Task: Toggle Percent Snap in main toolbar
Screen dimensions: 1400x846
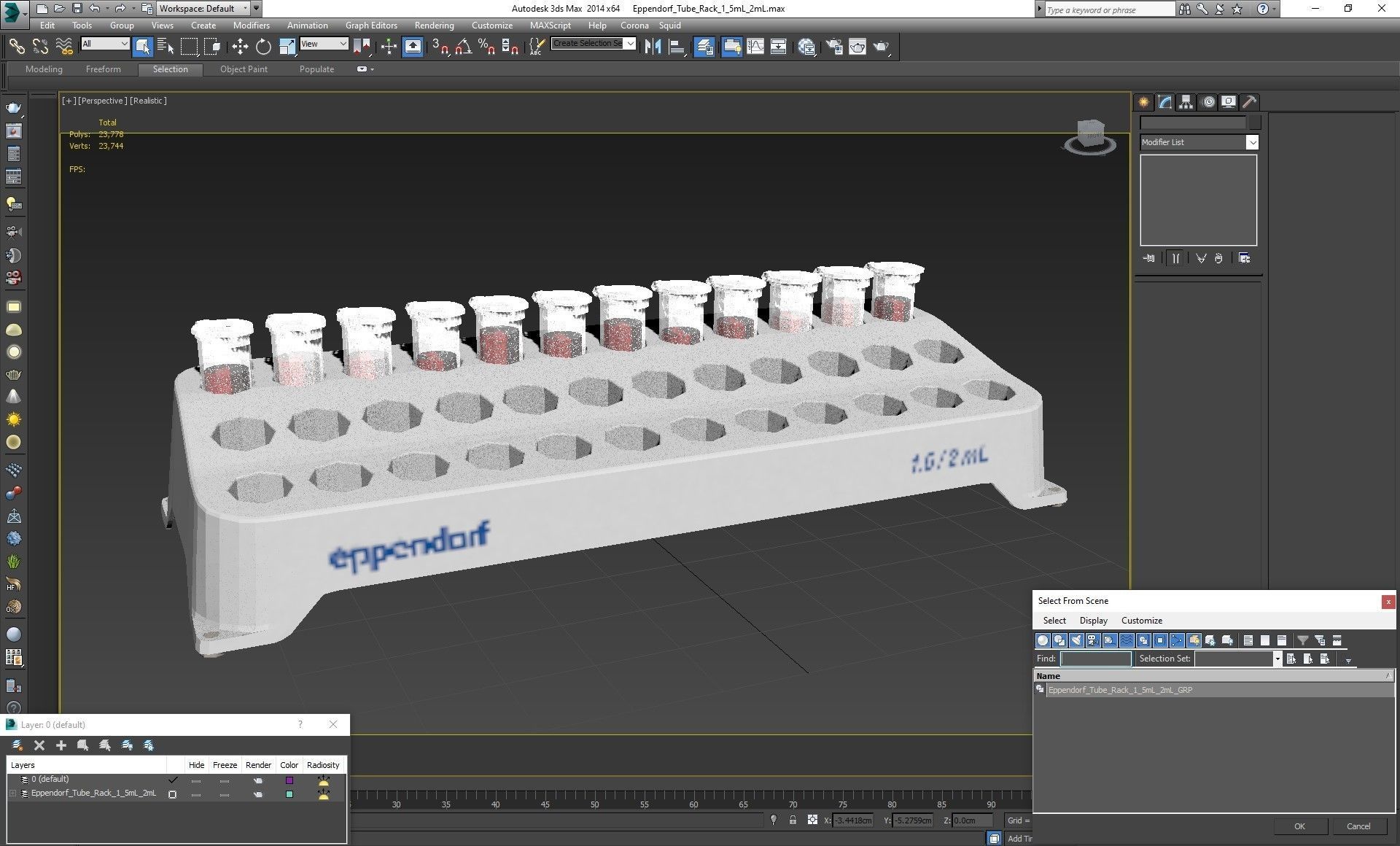Action: pyautogui.click(x=486, y=47)
